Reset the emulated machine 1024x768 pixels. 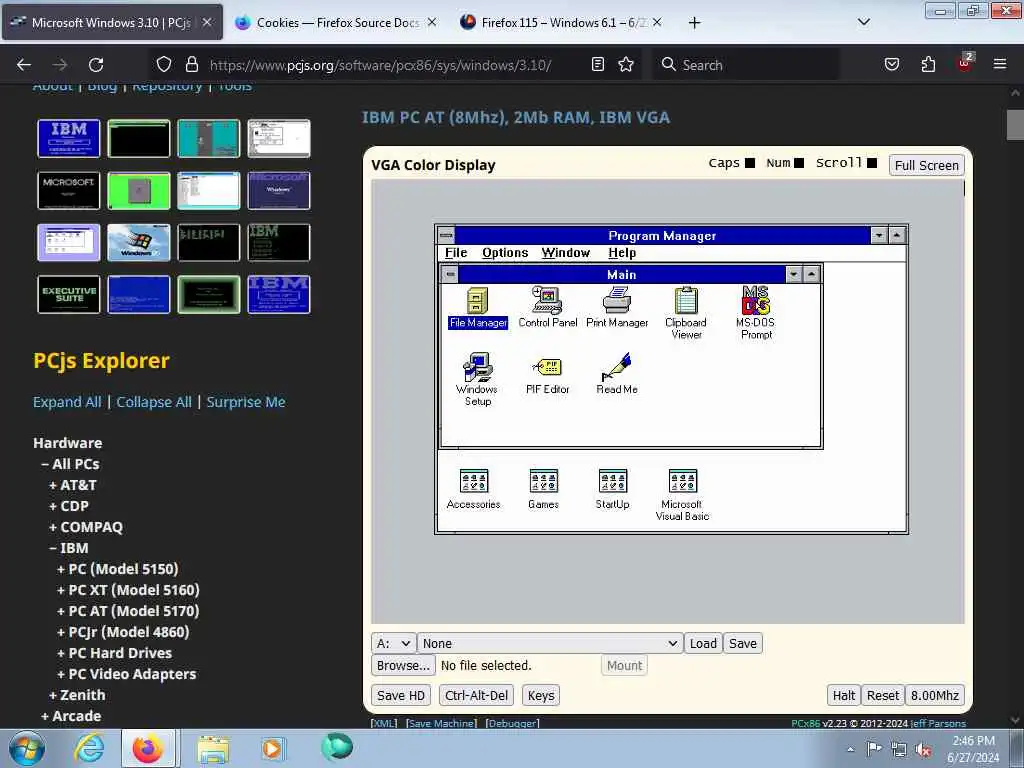click(x=883, y=696)
